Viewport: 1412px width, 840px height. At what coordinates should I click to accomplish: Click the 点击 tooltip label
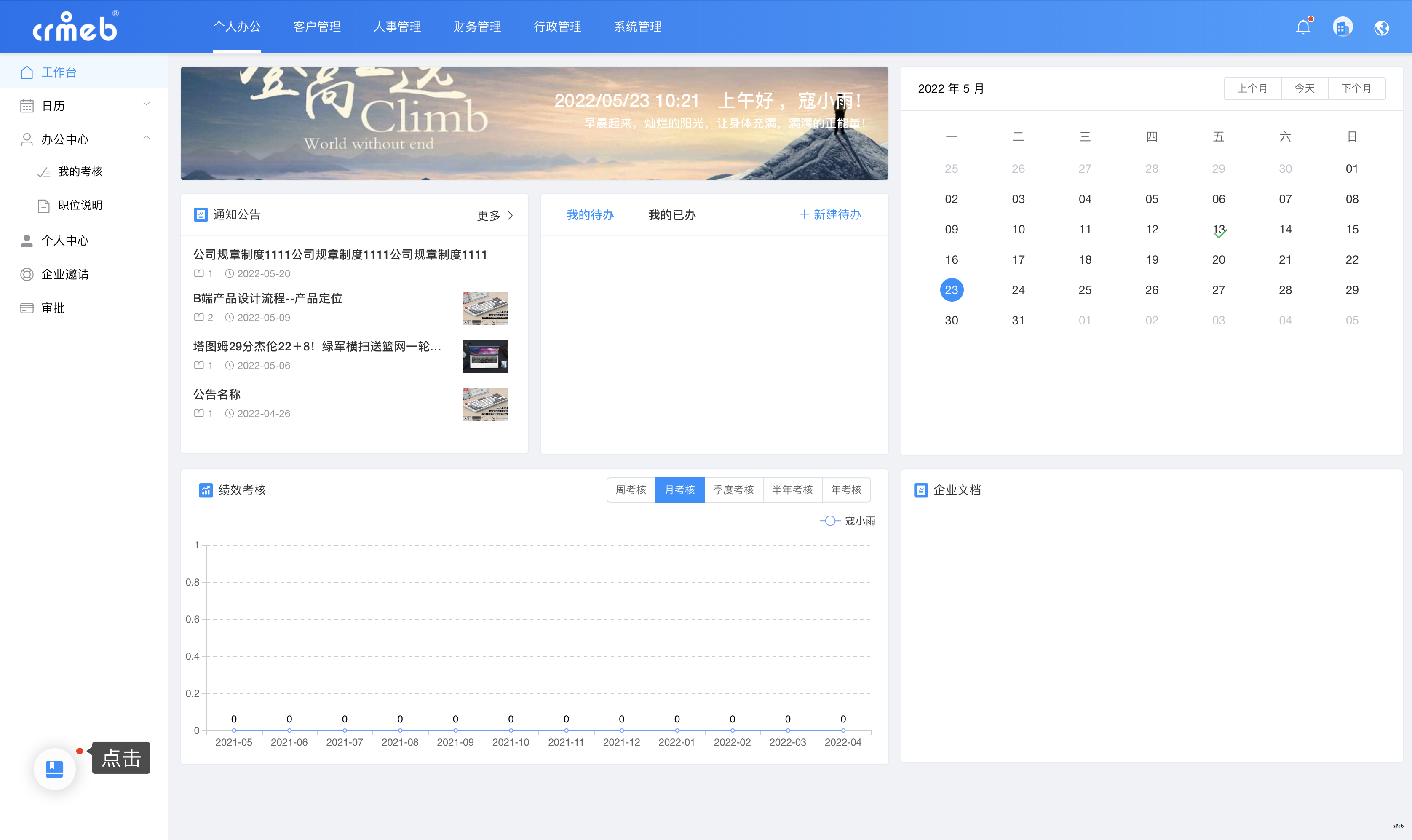pyautogui.click(x=121, y=757)
